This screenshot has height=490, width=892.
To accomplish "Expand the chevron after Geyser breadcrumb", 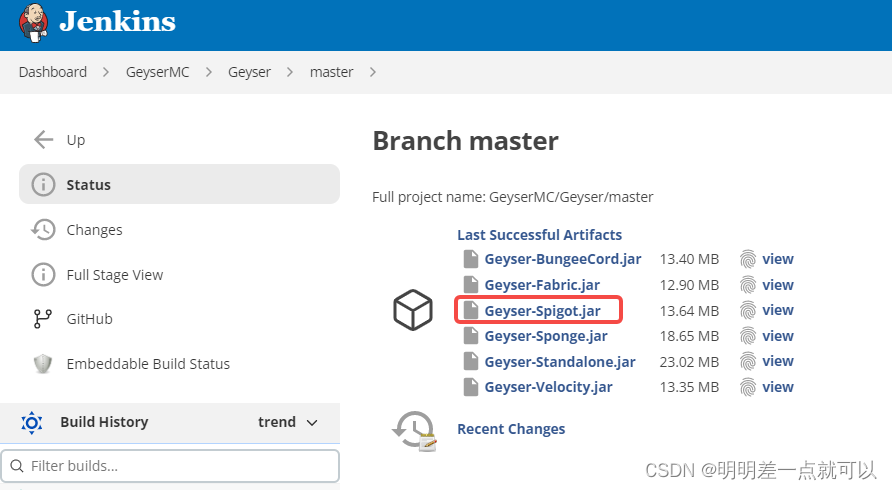I will [290, 72].
